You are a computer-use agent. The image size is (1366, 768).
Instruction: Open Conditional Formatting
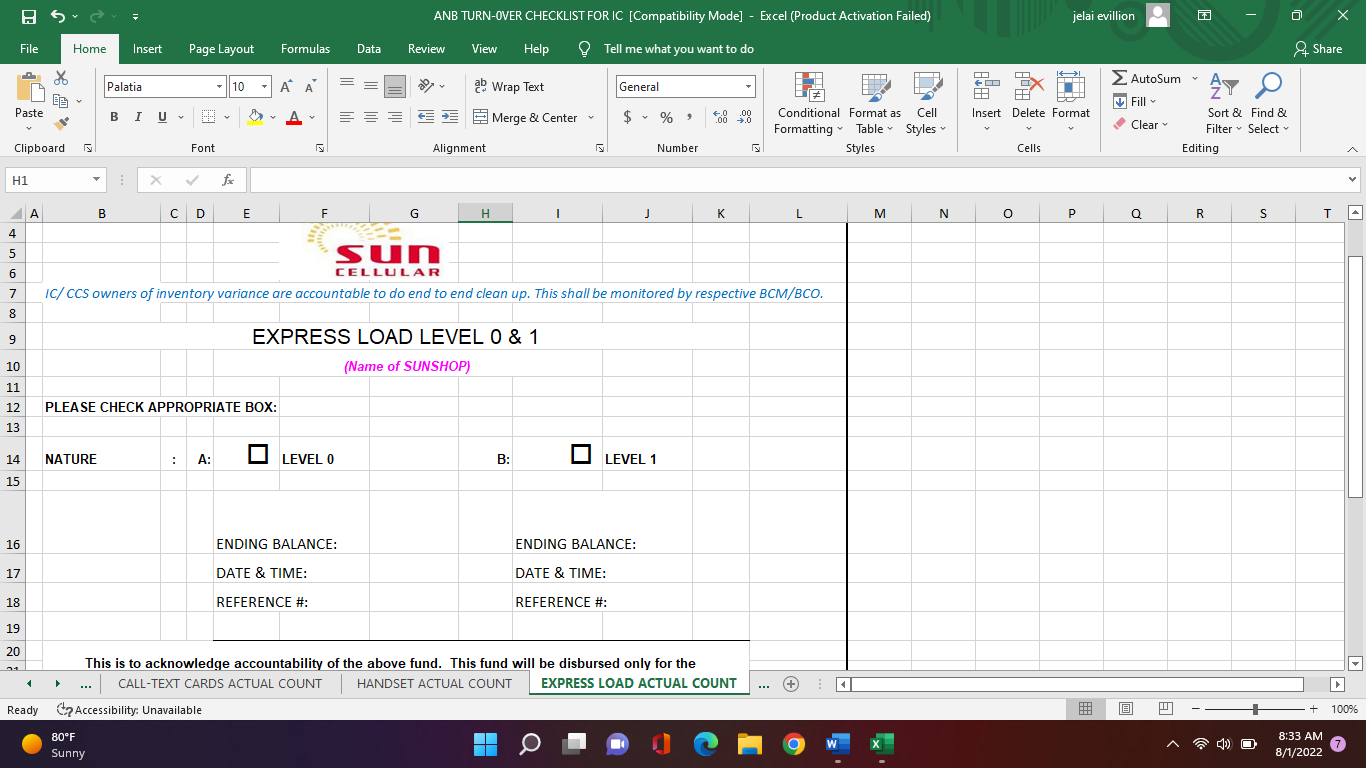[x=809, y=103]
